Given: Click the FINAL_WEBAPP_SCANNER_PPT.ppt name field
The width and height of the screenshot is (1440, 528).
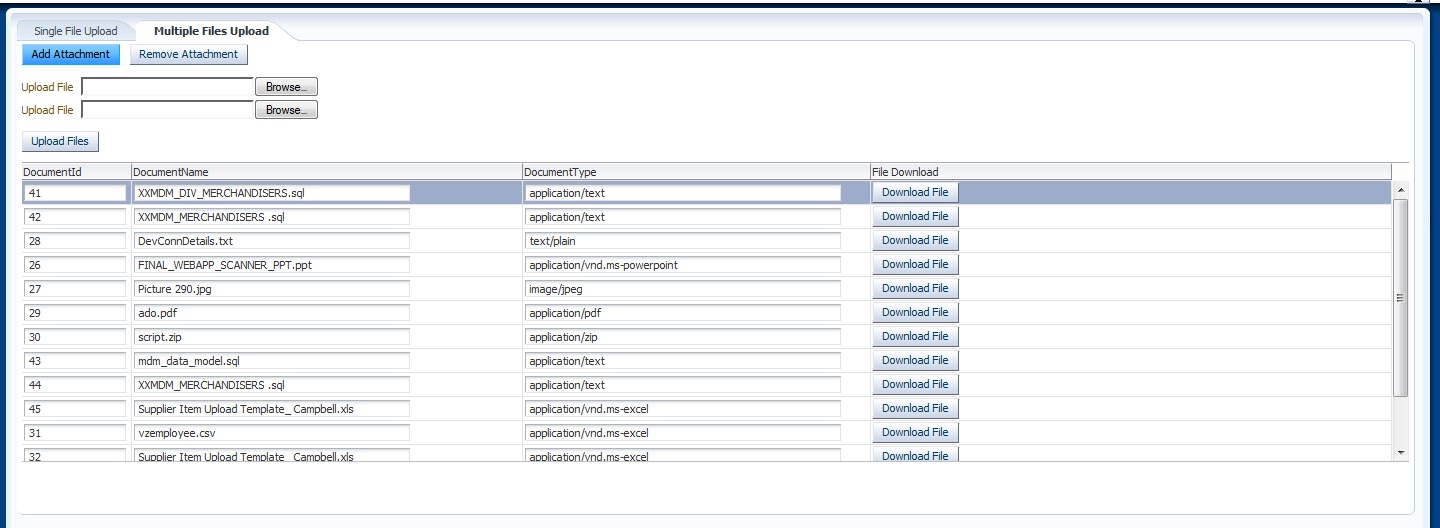Looking at the screenshot, I should [272, 265].
